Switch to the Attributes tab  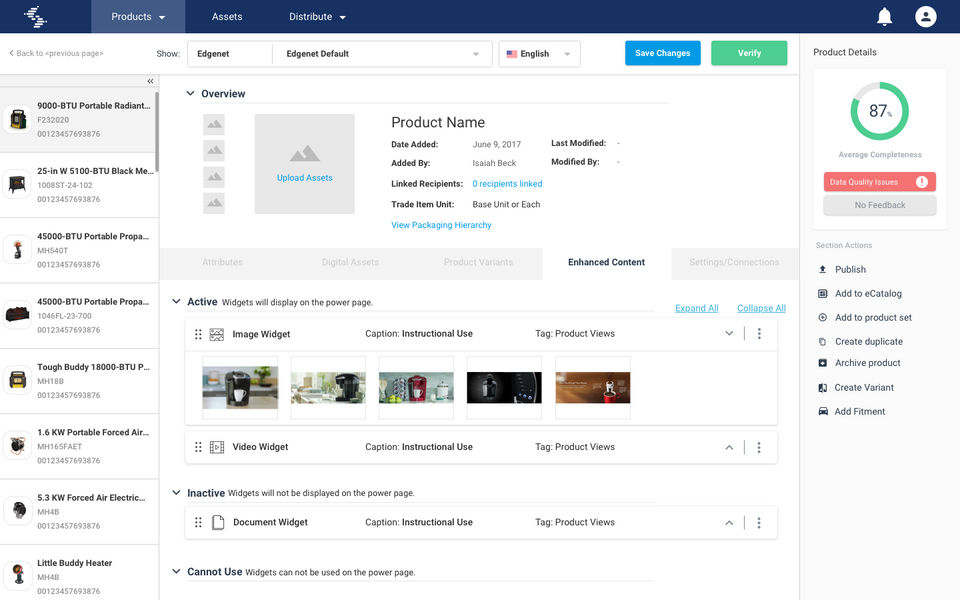[222, 262]
